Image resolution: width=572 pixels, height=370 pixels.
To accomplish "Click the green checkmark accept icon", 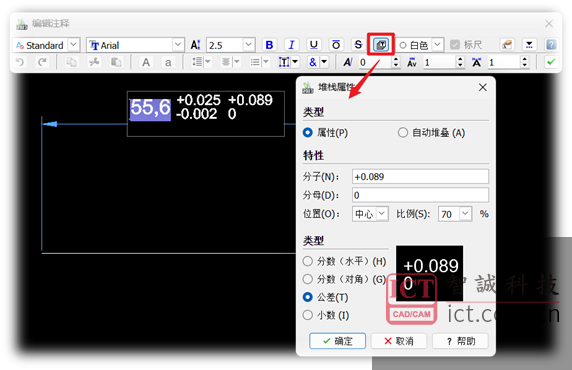I will pos(551,62).
